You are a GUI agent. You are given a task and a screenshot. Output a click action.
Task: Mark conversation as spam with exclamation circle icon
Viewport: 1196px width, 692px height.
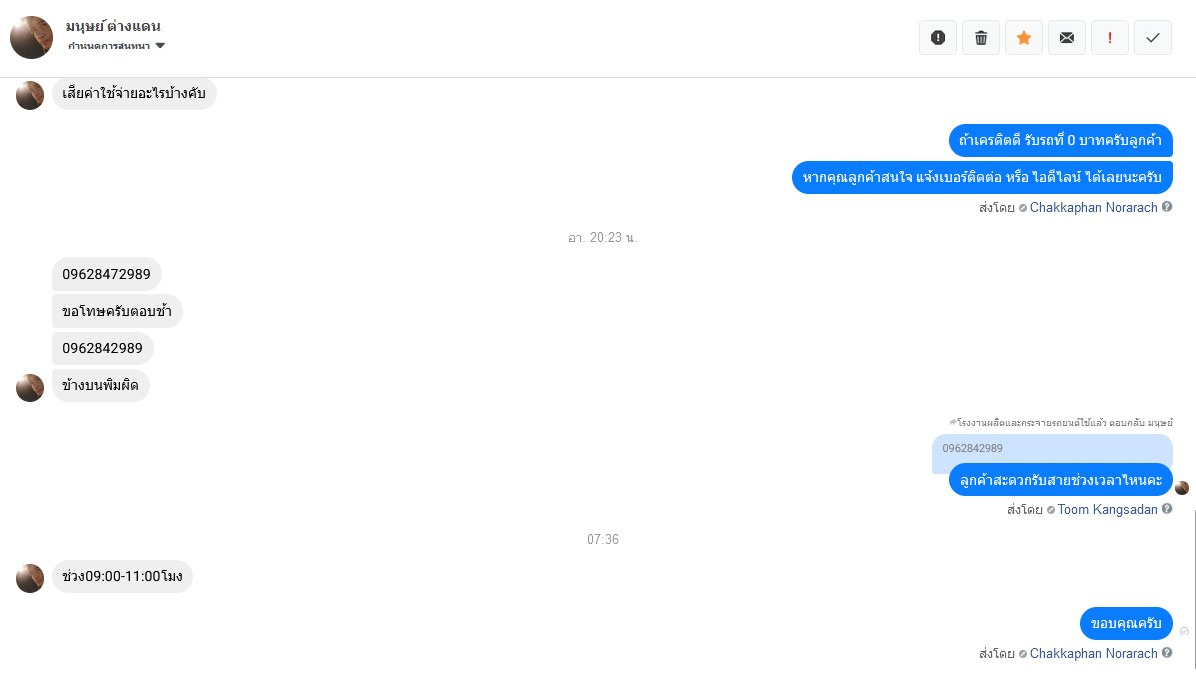coord(937,37)
